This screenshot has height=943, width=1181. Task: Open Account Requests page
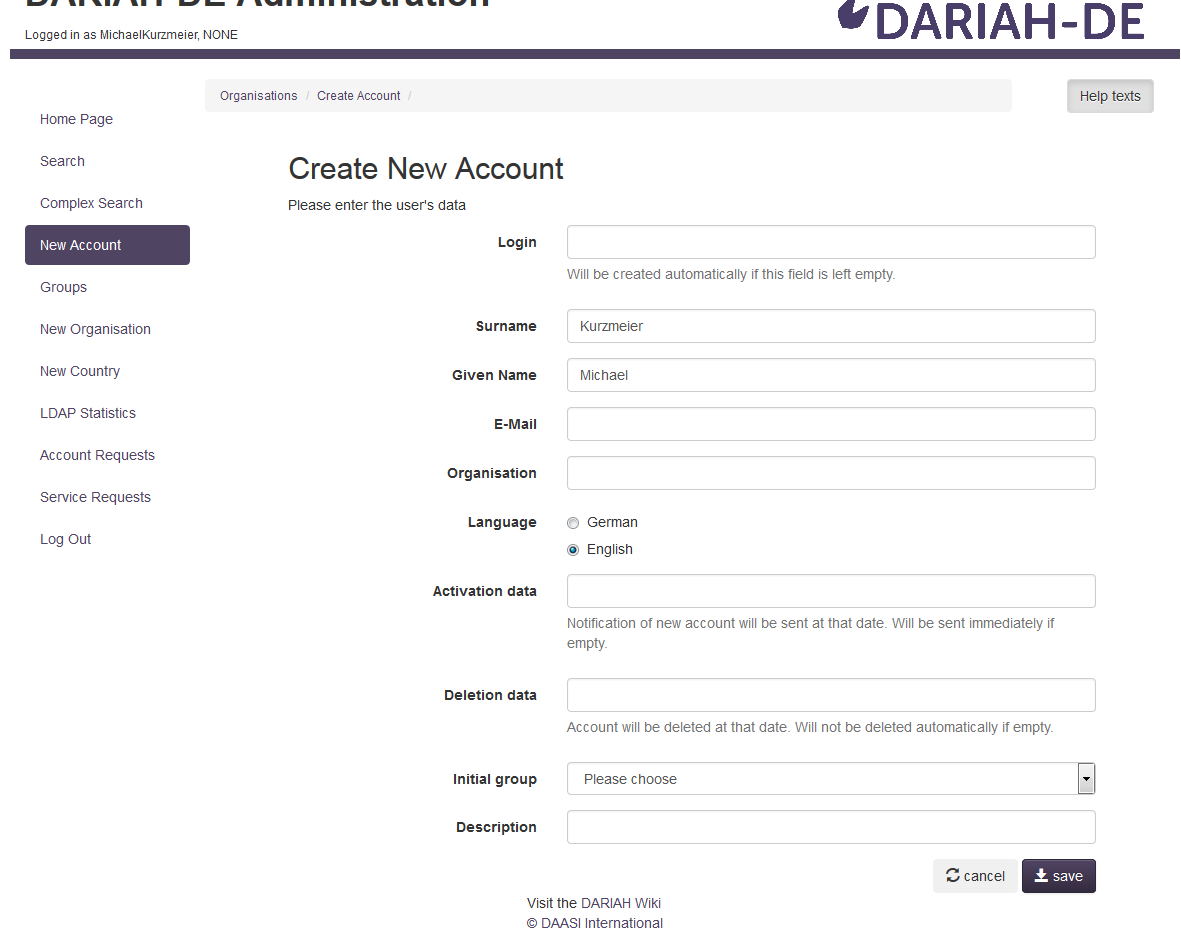pos(97,455)
